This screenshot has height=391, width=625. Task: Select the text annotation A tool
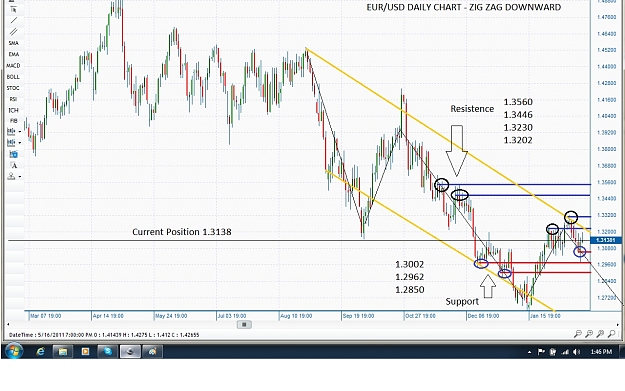14,165
